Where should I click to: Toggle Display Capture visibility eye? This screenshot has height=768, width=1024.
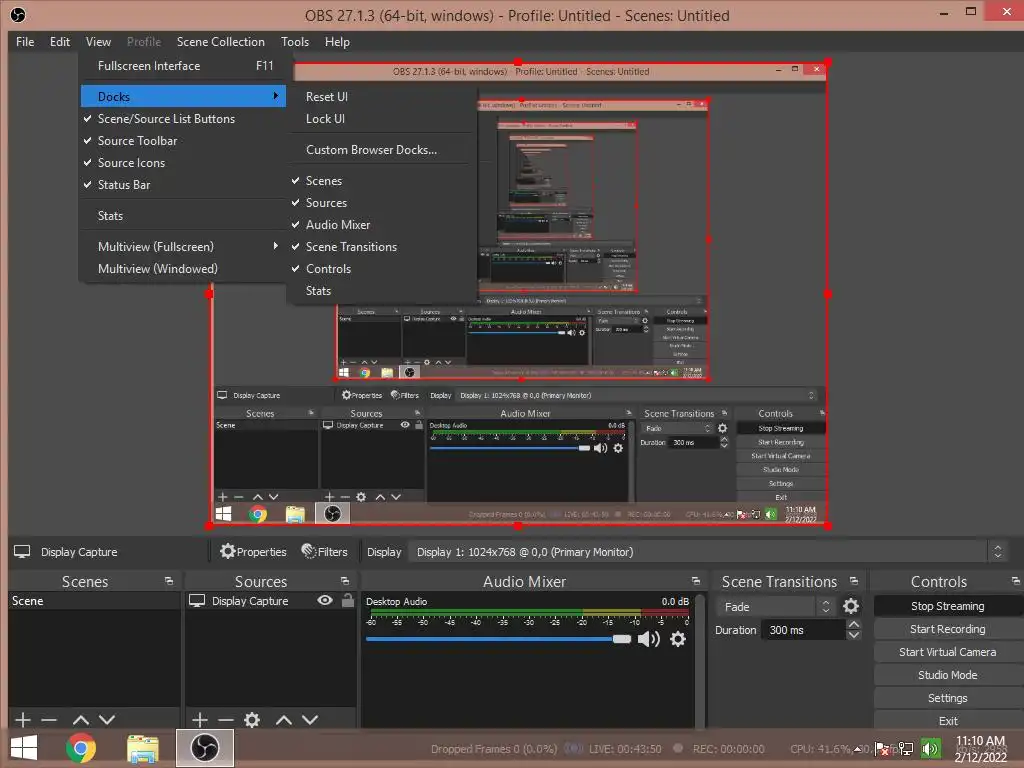point(325,600)
